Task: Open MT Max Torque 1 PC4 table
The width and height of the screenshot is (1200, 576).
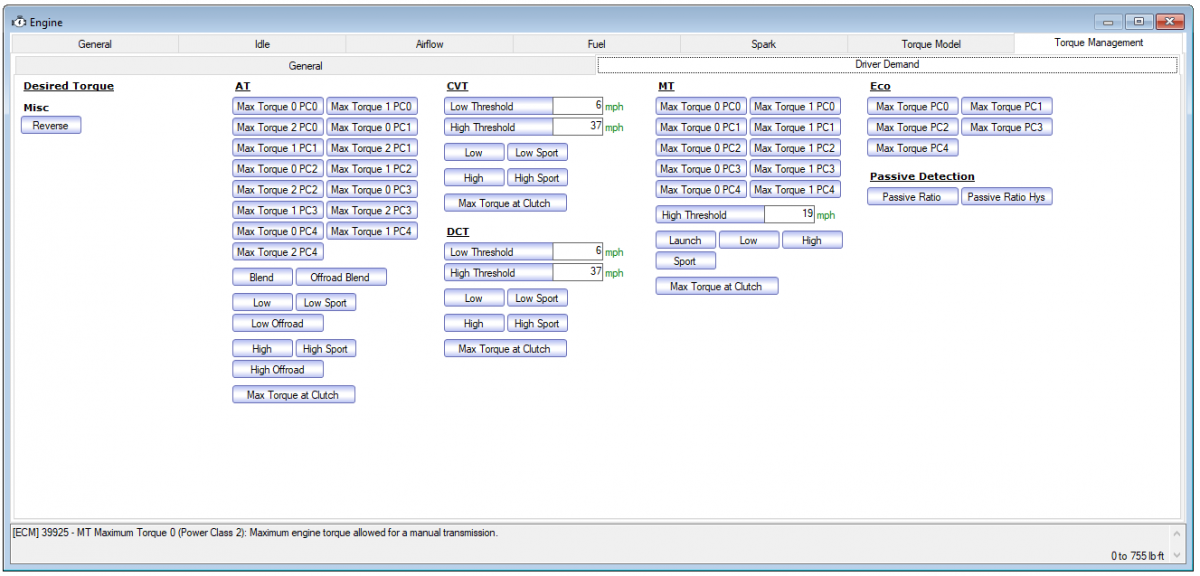Action: pos(795,189)
